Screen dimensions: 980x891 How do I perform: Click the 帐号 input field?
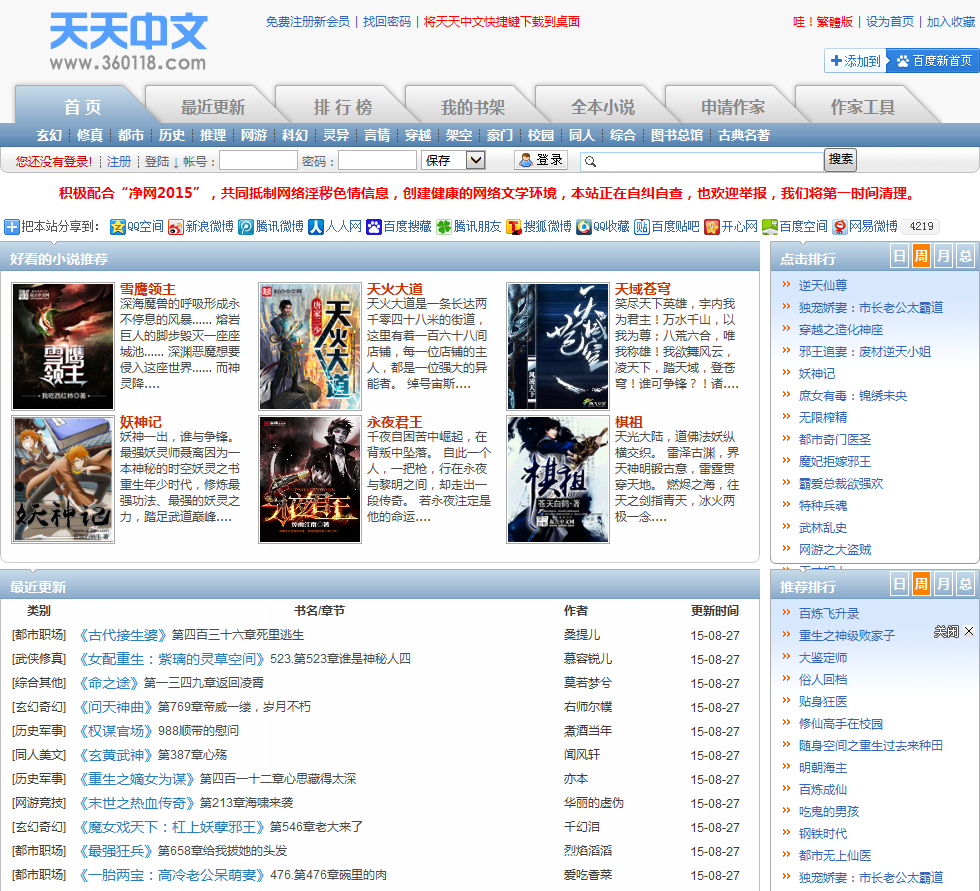(258, 161)
